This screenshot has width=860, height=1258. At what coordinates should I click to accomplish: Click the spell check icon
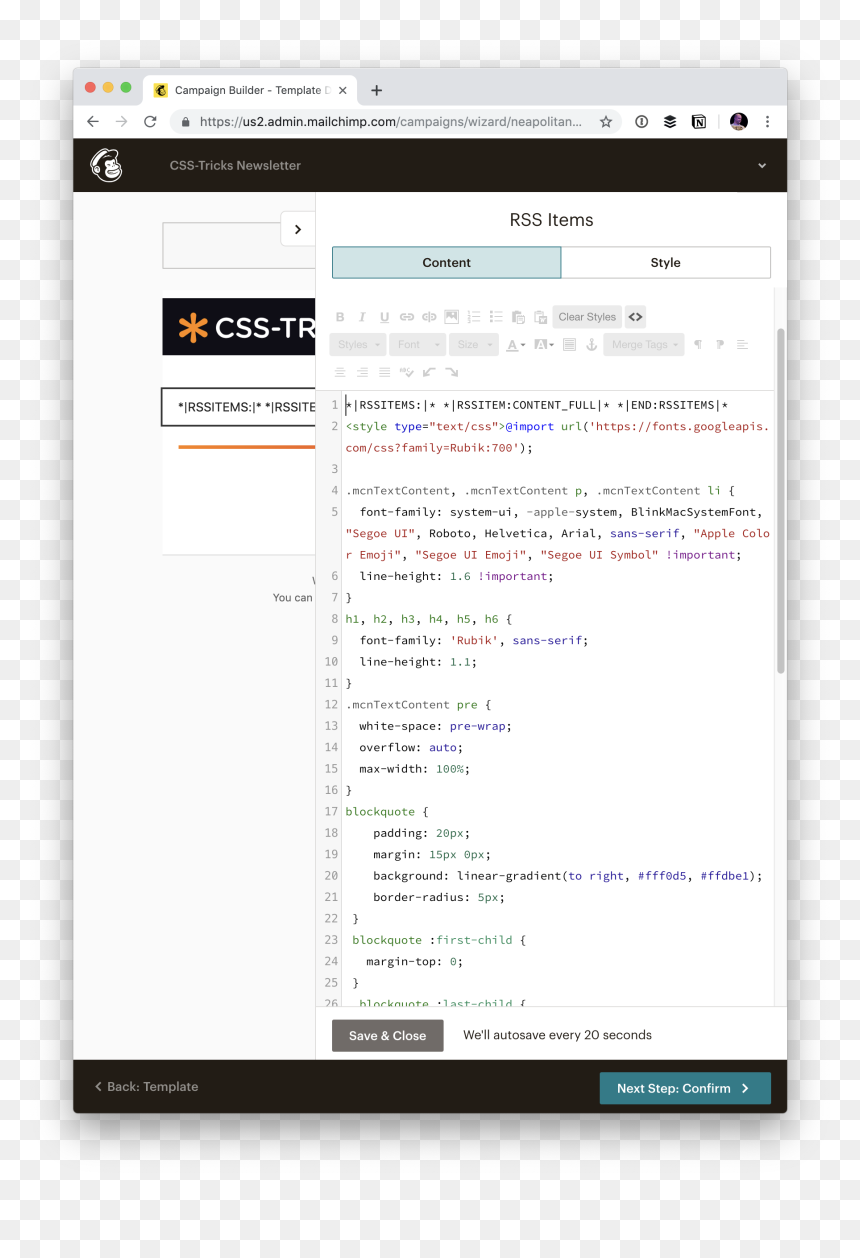click(x=407, y=372)
